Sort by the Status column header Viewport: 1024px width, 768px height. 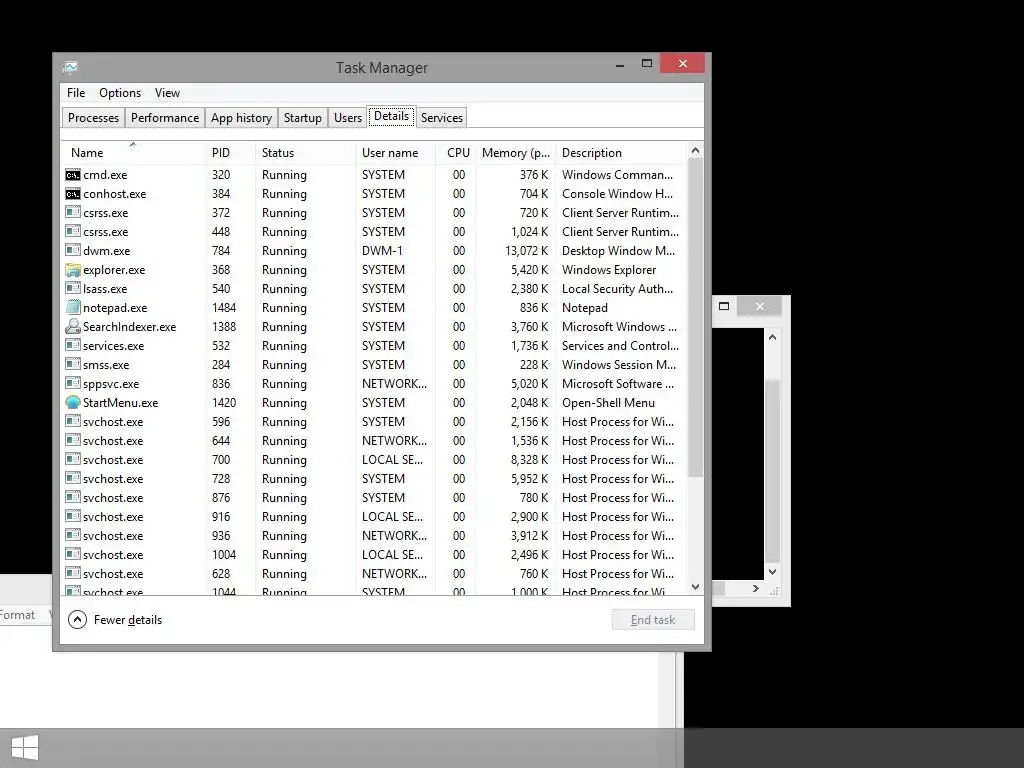[x=305, y=153]
